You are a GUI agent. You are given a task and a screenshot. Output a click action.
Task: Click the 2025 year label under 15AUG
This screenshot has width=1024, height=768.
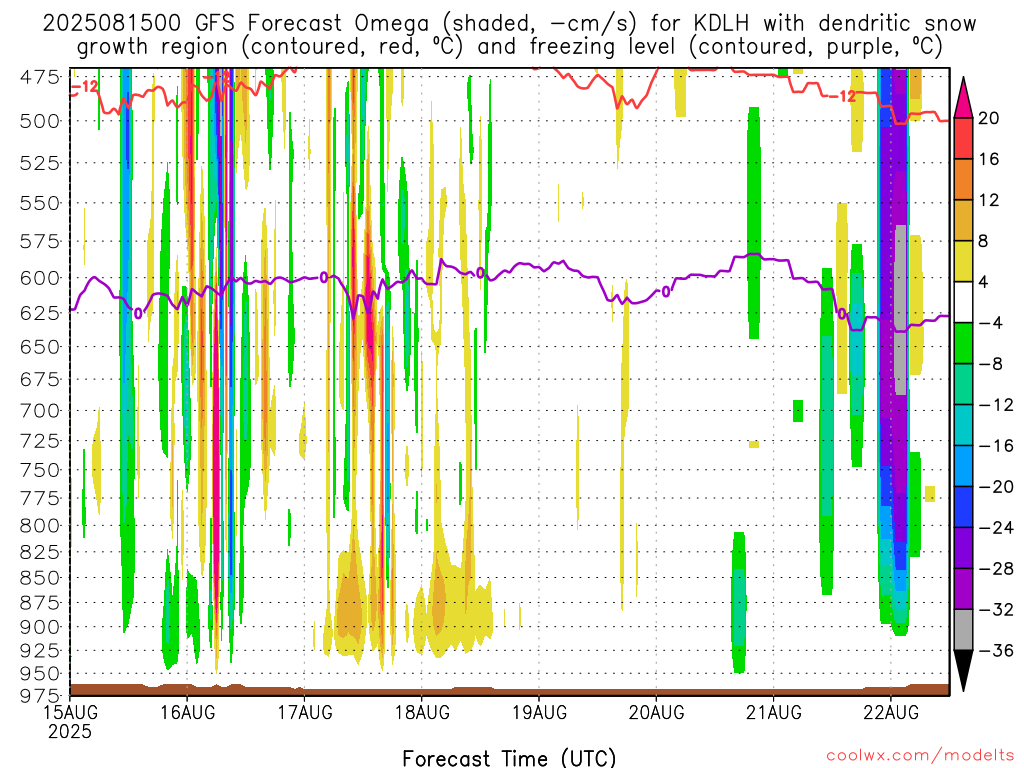[70, 732]
